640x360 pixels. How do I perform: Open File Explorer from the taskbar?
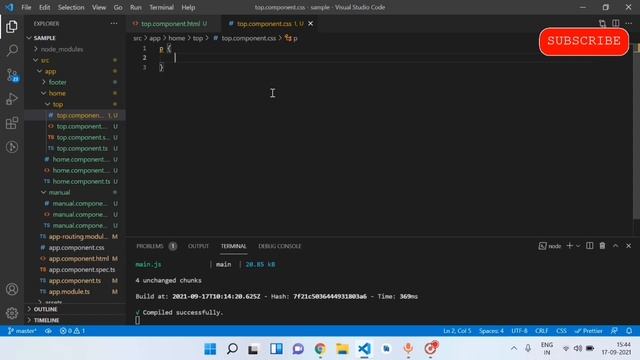click(x=342, y=349)
